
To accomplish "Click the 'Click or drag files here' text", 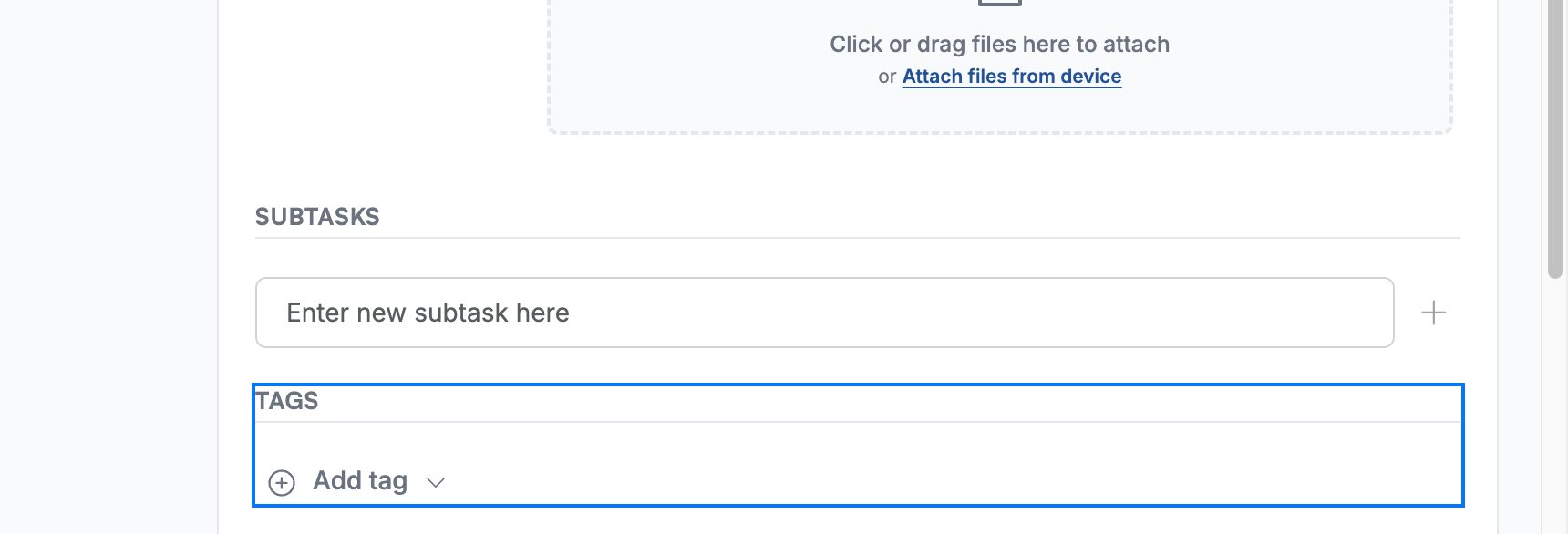I will tap(999, 44).
